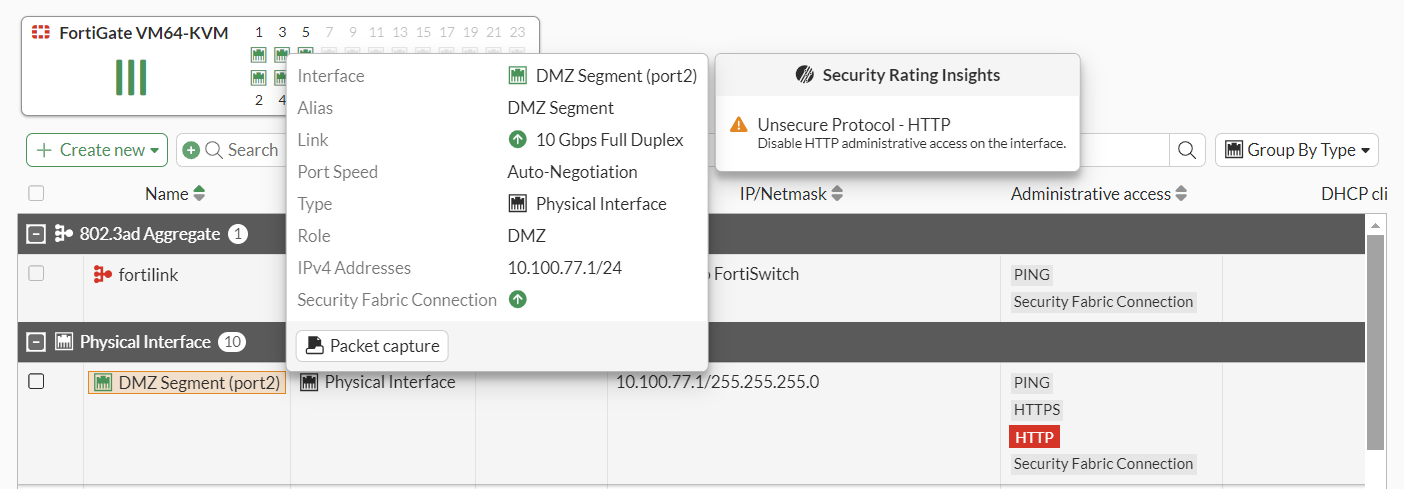Sort by Administrative access column
1404x489 pixels.
[x=1099, y=194]
